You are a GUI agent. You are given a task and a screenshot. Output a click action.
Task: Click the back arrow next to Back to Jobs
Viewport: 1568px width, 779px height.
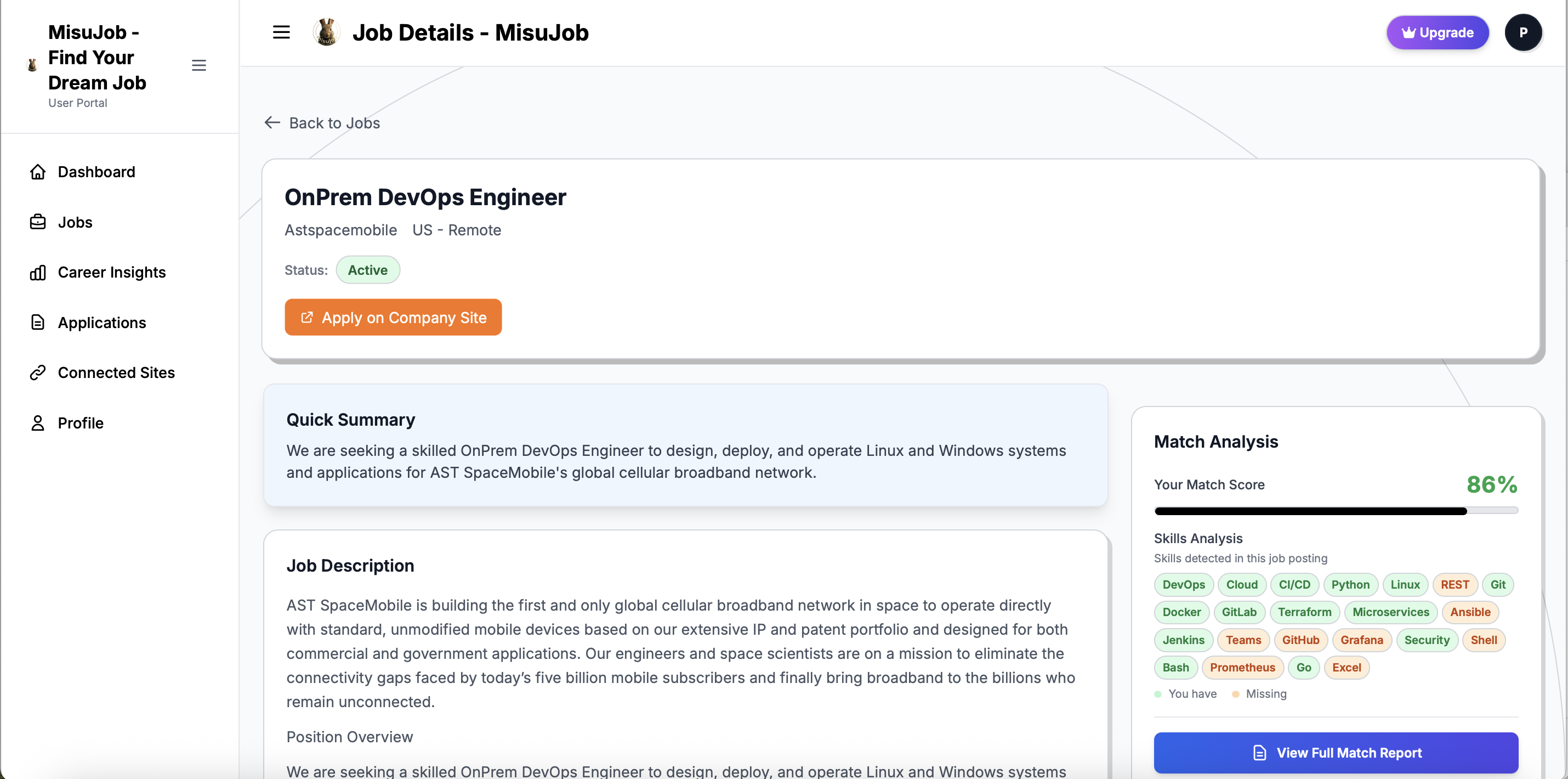tap(271, 122)
